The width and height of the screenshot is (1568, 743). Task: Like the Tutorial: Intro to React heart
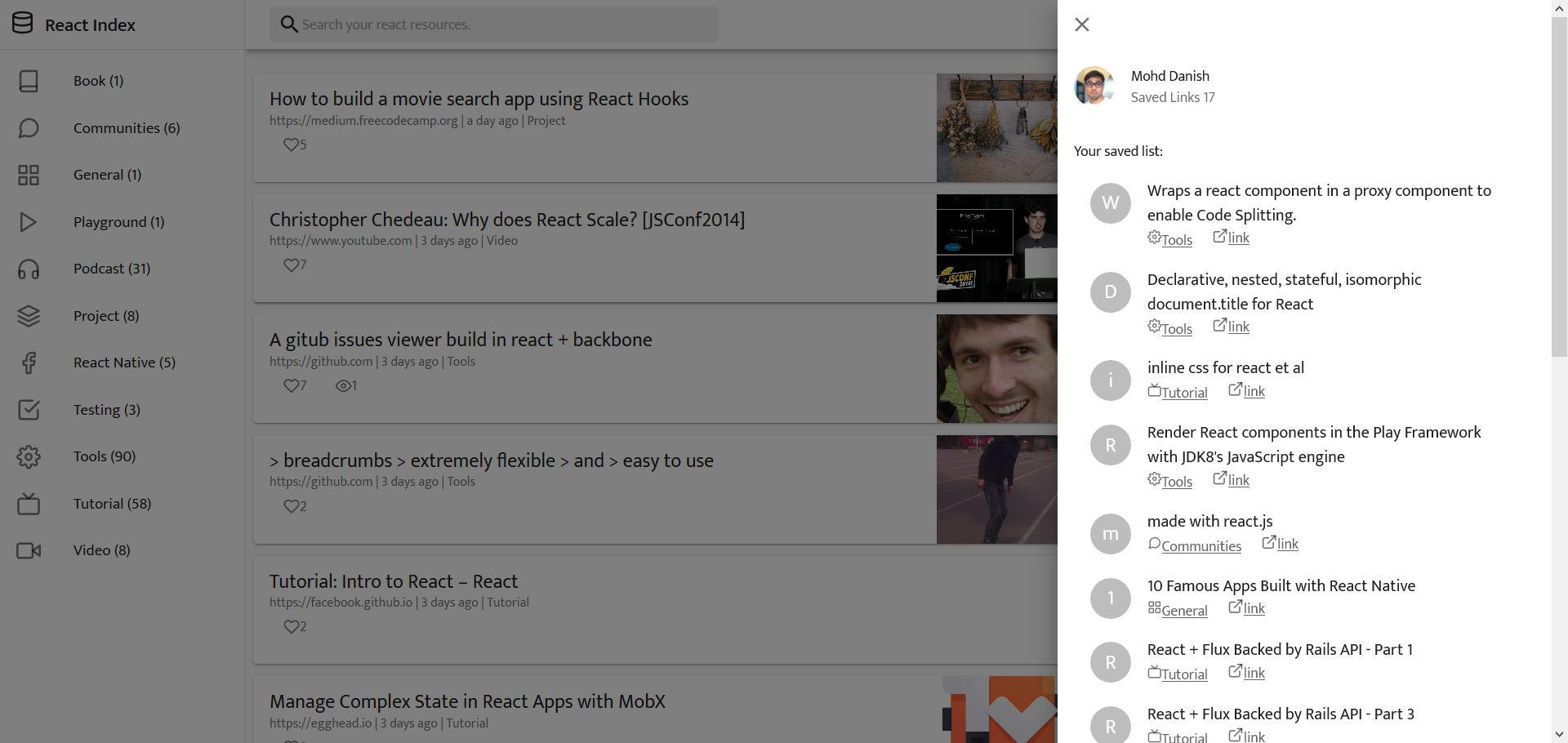(x=291, y=626)
